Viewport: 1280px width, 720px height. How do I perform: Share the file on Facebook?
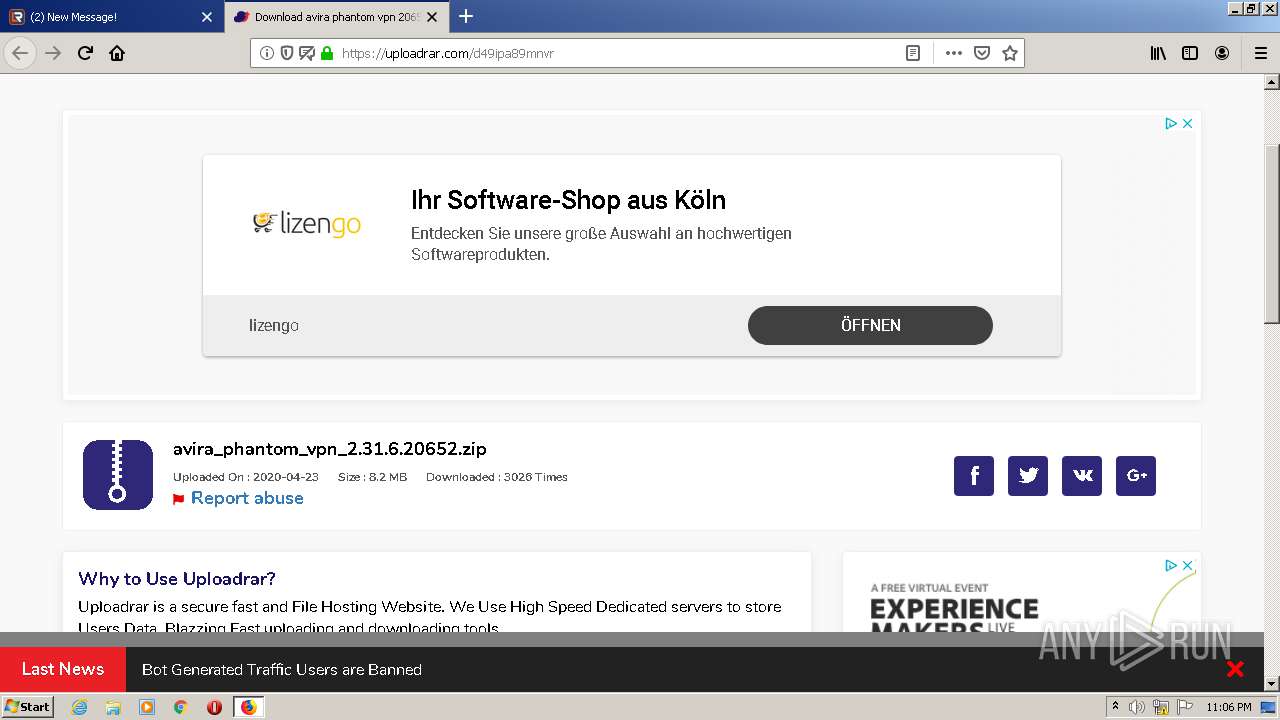(x=974, y=476)
